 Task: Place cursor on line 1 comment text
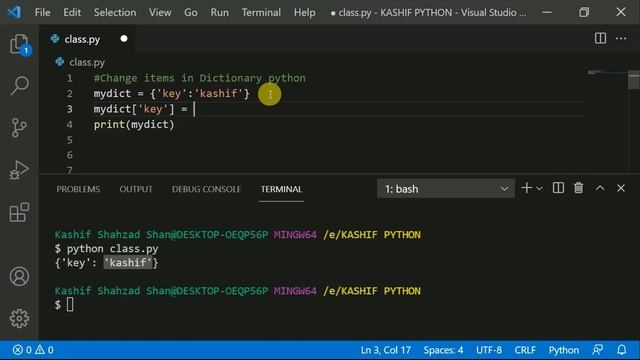pos(200,78)
